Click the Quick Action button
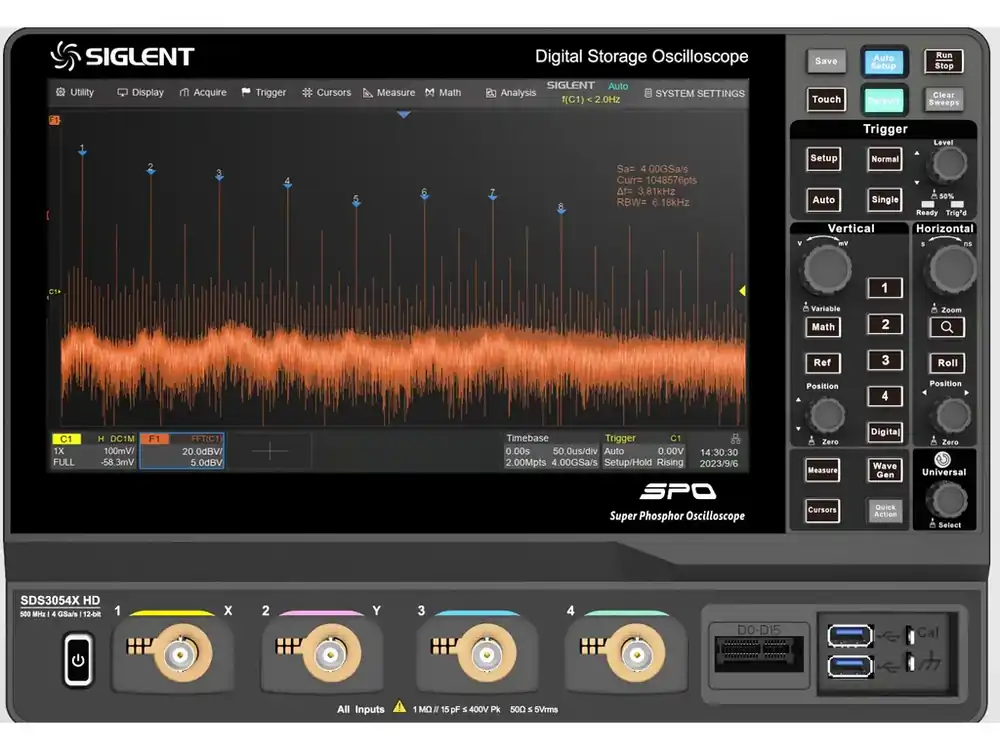Screen dimensions: 1000x750 point(885,511)
